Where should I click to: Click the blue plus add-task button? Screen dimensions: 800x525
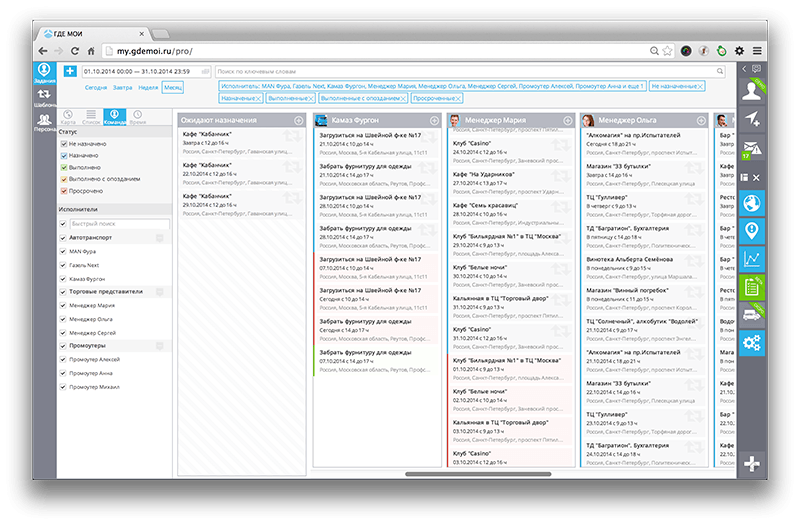(x=70, y=71)
